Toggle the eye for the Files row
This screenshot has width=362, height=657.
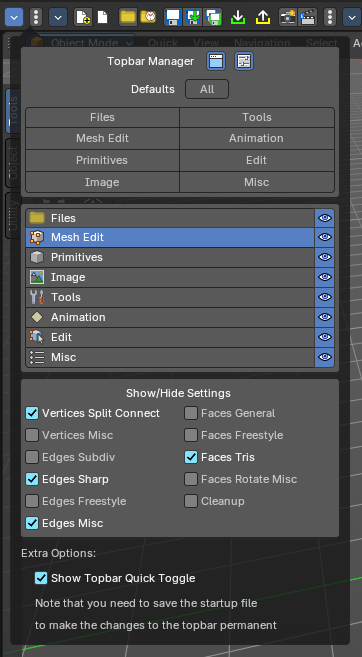point(325,218)
